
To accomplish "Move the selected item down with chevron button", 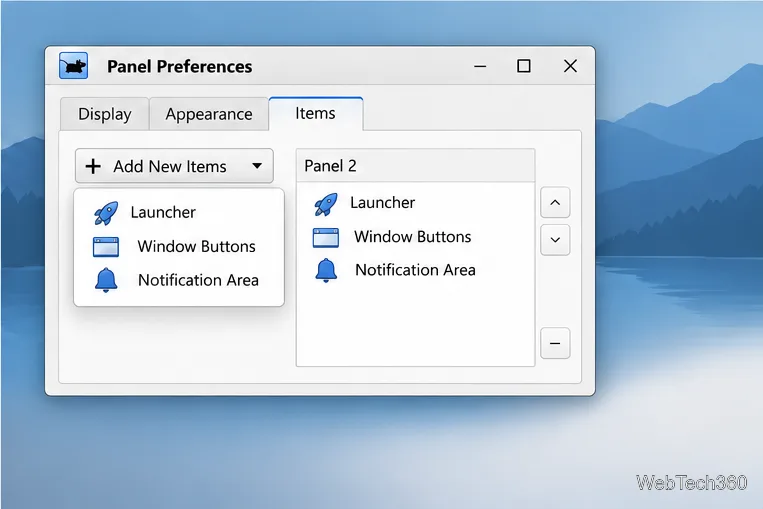I will pos(555,240).
